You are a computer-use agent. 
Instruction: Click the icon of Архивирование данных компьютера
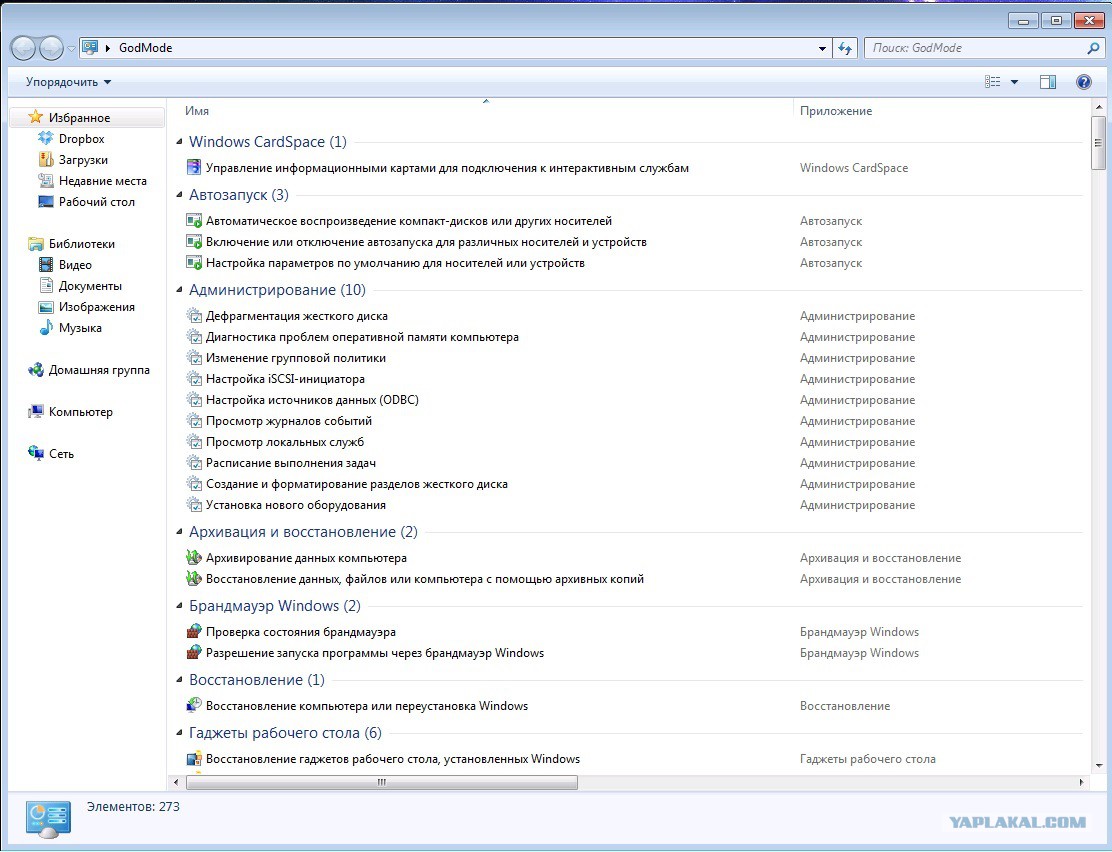tap(194, 558)
